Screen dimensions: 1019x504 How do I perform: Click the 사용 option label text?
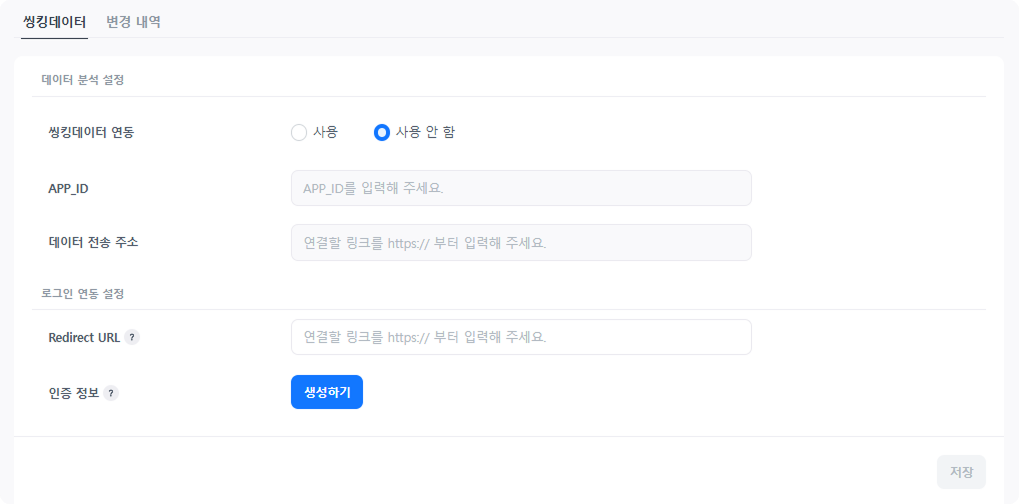click(325, 132)
